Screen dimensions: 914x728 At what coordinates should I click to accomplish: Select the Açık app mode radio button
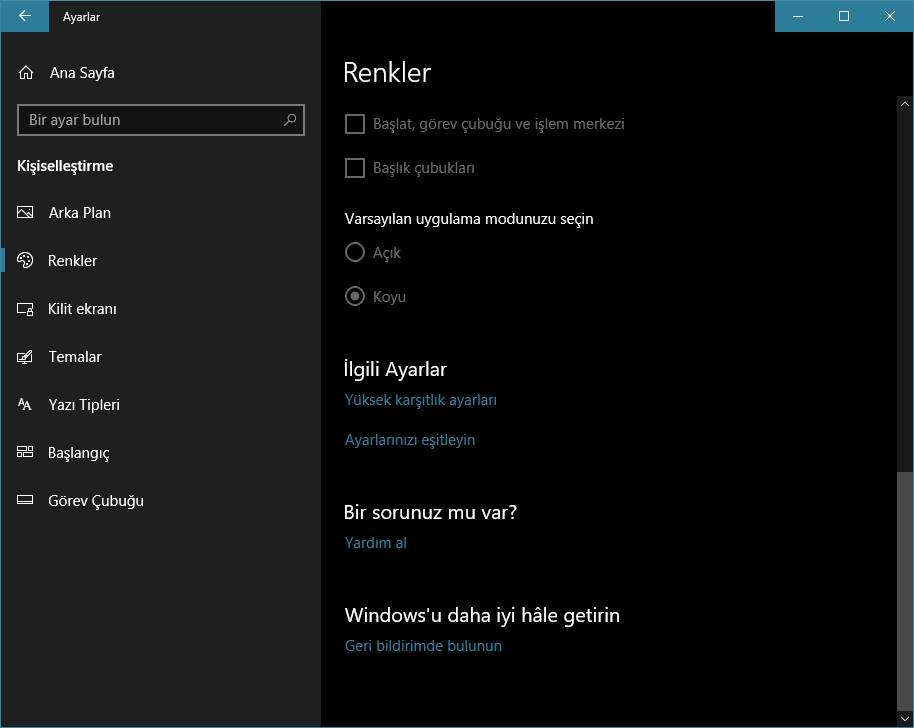(354, 253)
